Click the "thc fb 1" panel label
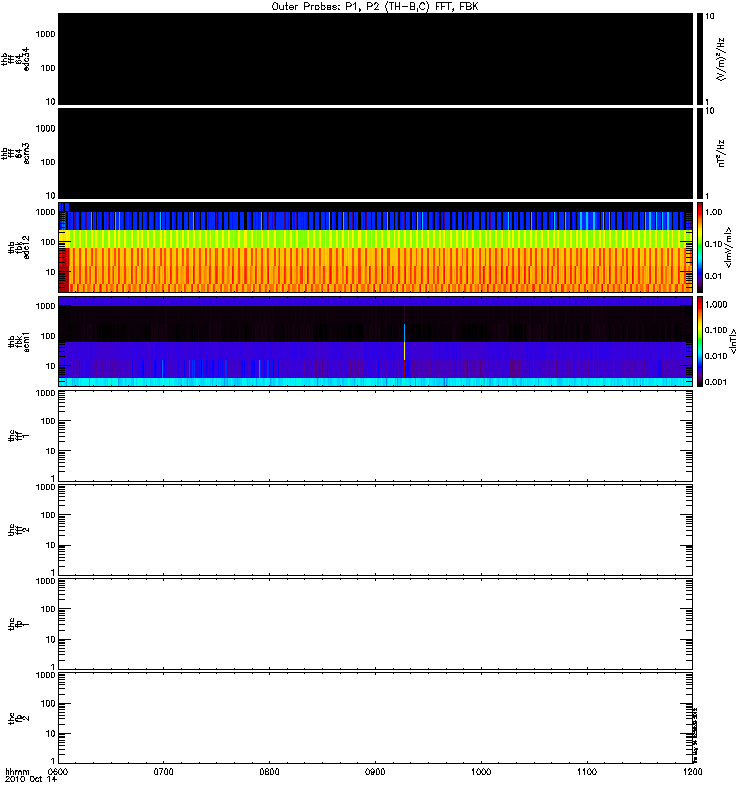 point(19,623)
